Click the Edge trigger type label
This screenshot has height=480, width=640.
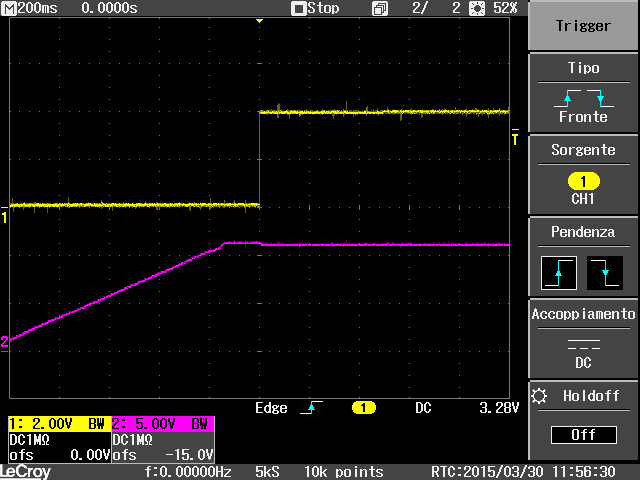pyautogui.click(x=271, y=408)
